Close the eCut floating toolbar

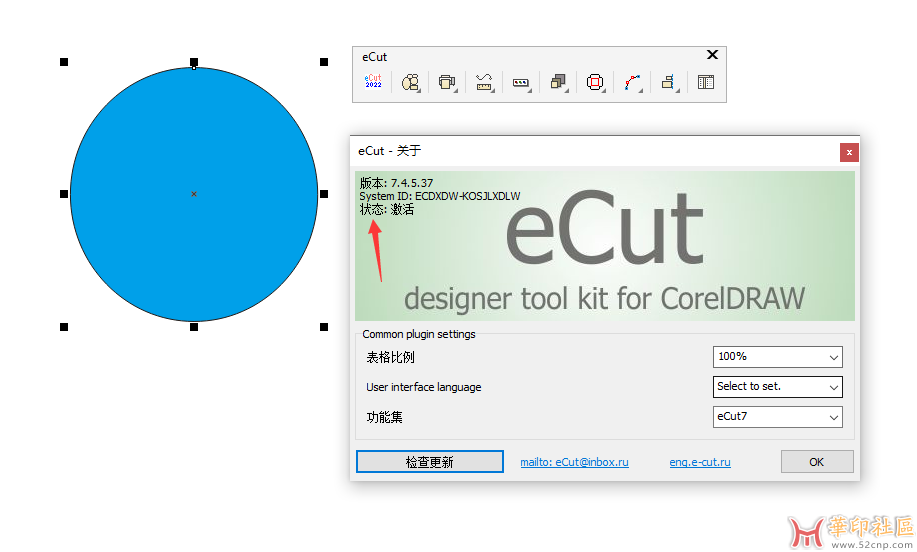tap(712, 54)
